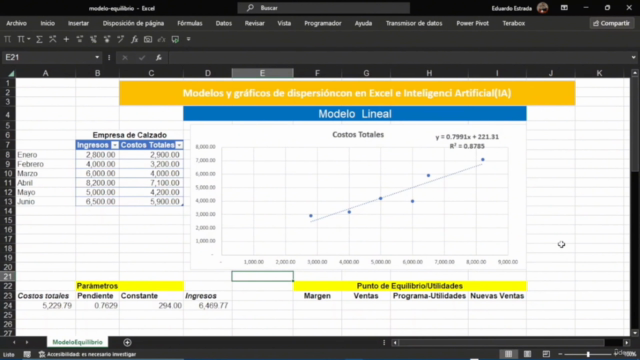This screenshot has height=360, width=640.
Task: Select the cell with 6,469.77
Action: pyautogui.click(x=208, y=305)
